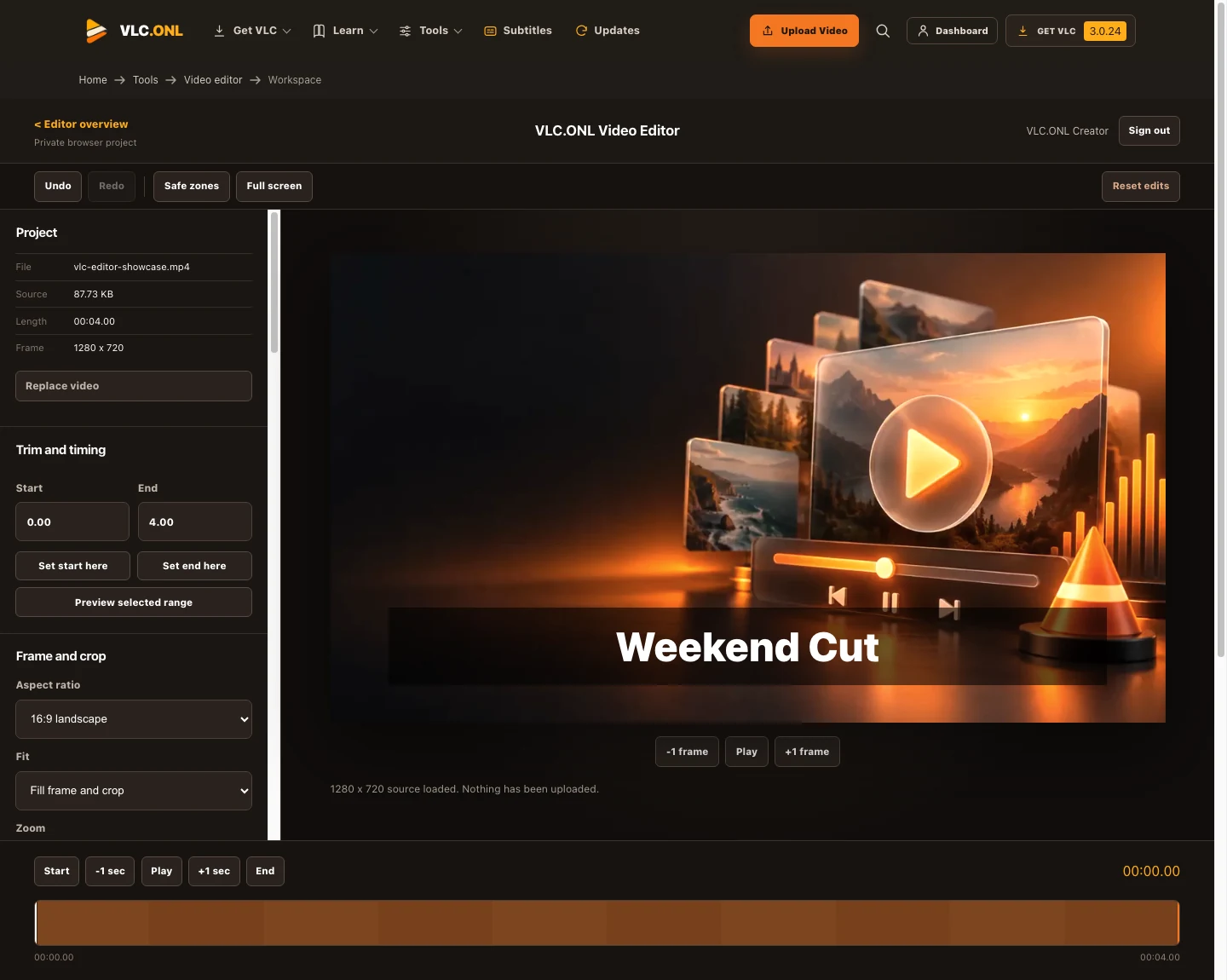Image resolution: width=1227 pixels, height=980 pixels.
Task: Jump to timeline End
Action: point(265,871)
